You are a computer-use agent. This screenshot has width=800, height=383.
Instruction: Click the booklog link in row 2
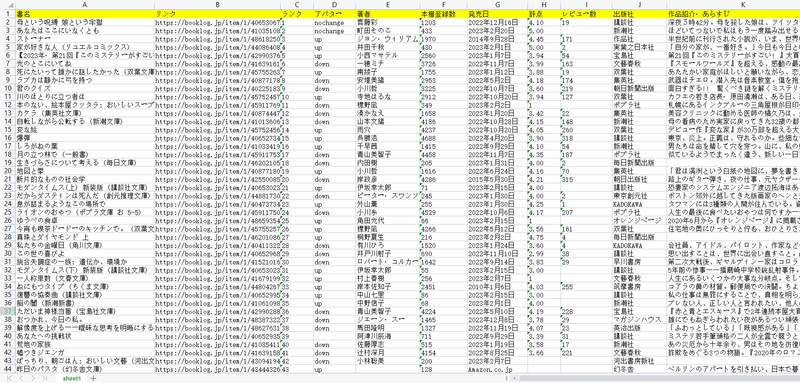tap(217, 22)
